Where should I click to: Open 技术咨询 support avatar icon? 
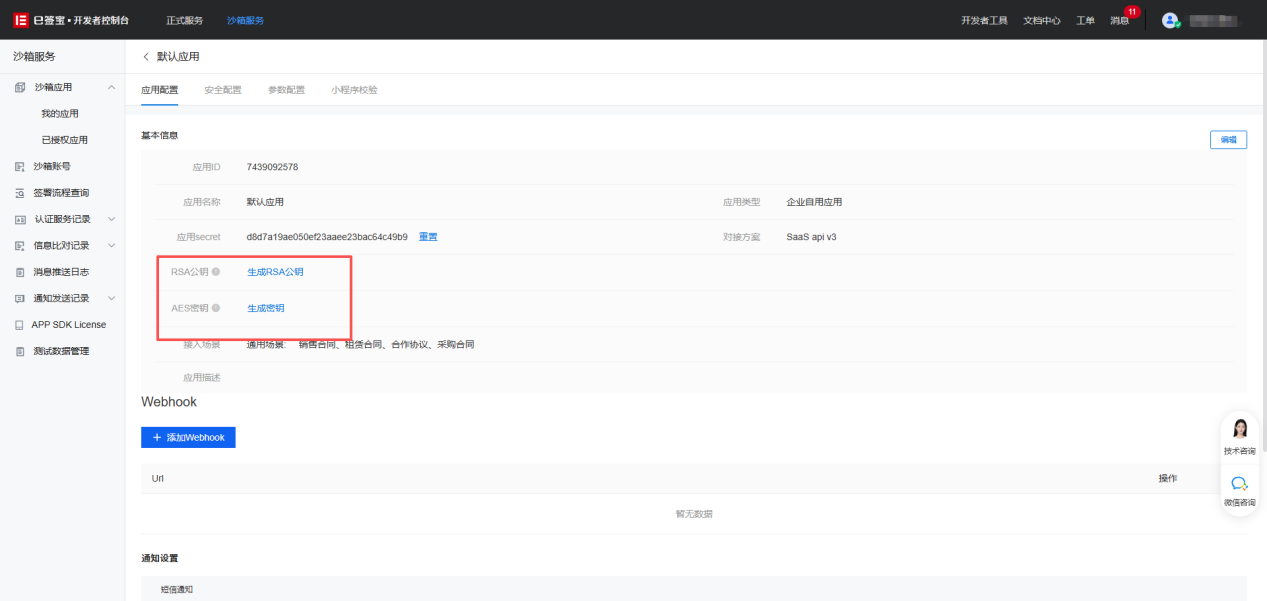1240,430
